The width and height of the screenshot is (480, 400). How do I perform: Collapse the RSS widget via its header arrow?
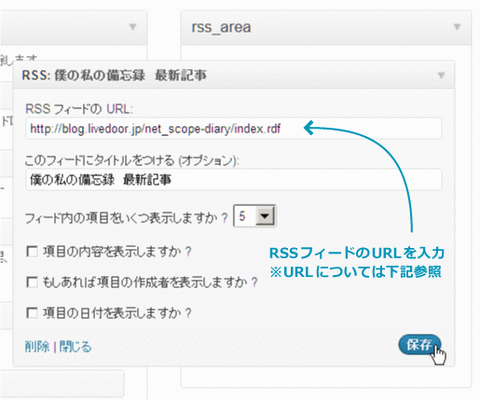point(441,75)
